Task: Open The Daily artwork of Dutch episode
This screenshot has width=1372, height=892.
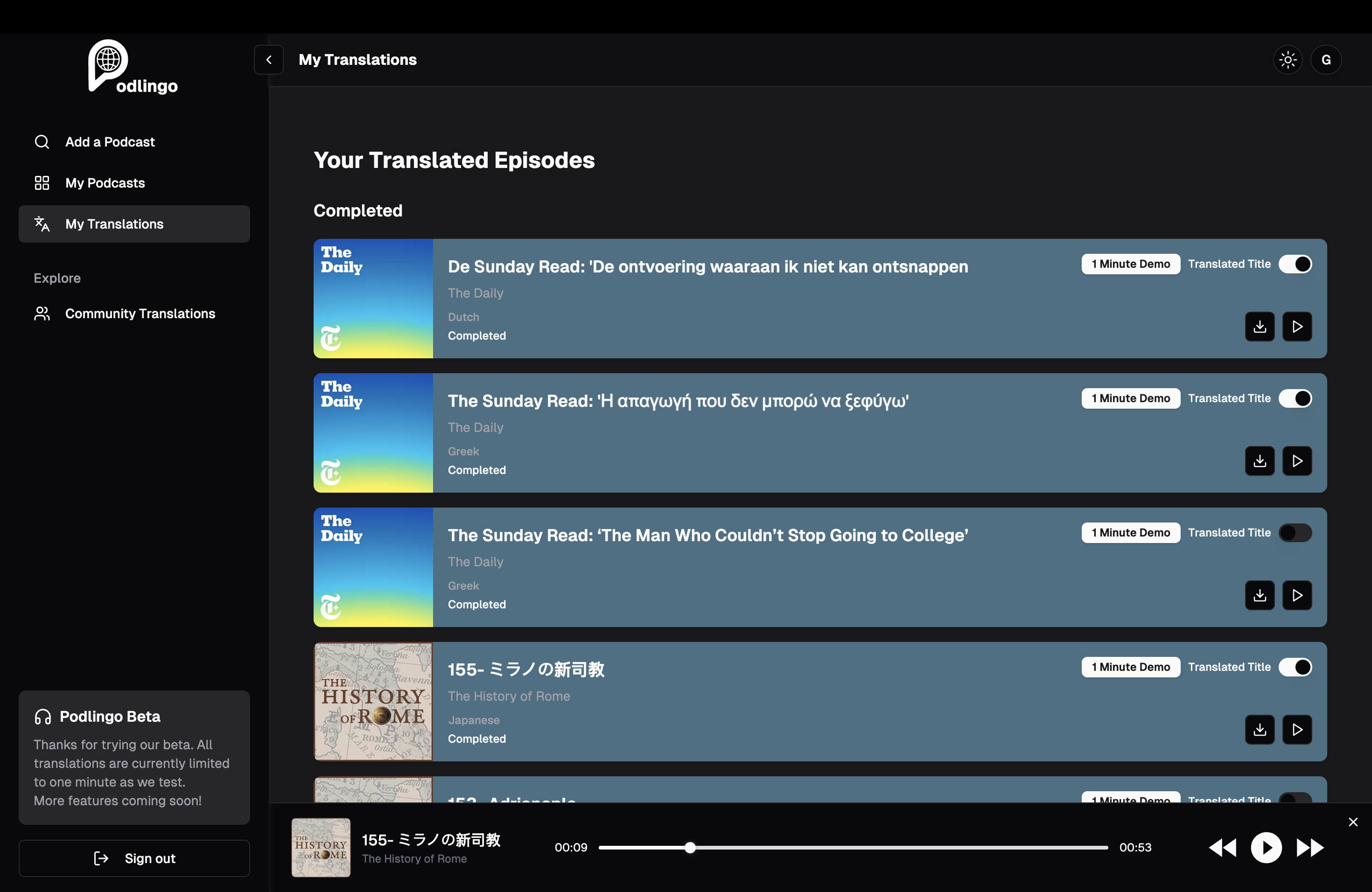Action: coord(373,299)
